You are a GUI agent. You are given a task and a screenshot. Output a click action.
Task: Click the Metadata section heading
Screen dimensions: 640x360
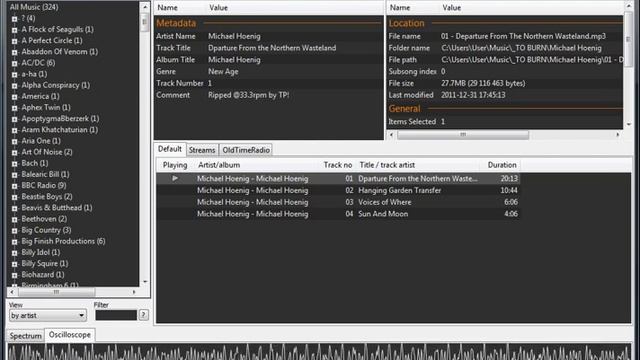point(176,23)
